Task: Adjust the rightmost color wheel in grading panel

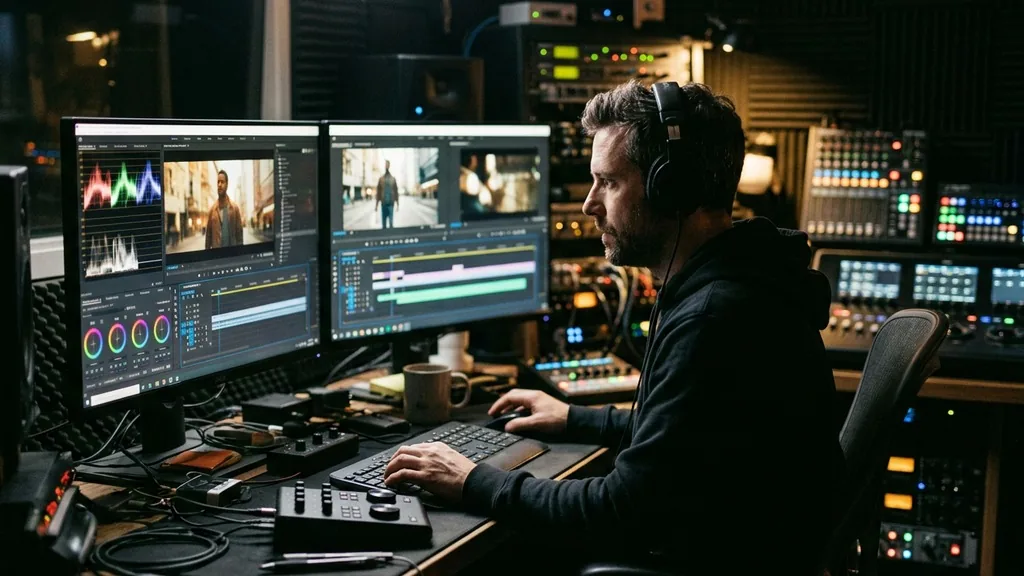Action: point(161,328)
